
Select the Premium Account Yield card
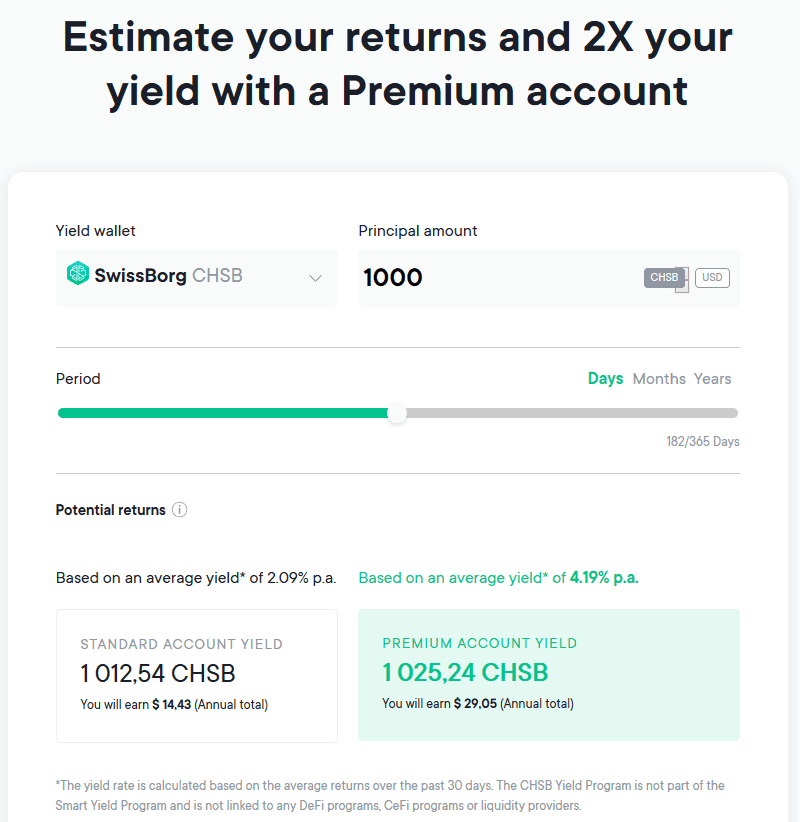point(549,675)
